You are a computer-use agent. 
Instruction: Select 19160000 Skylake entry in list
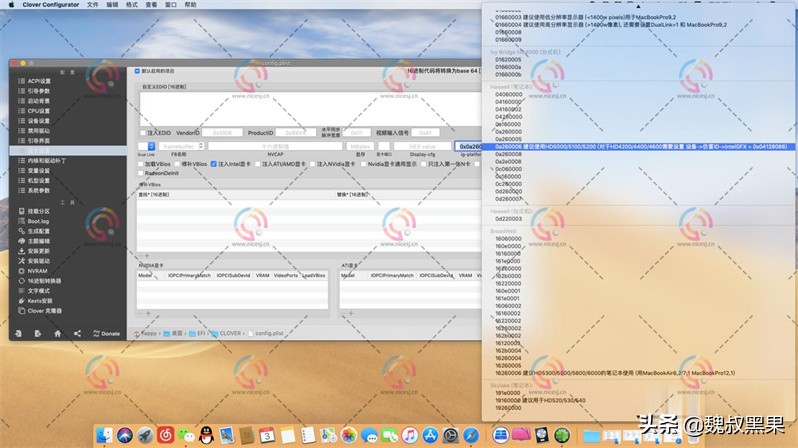539,400
